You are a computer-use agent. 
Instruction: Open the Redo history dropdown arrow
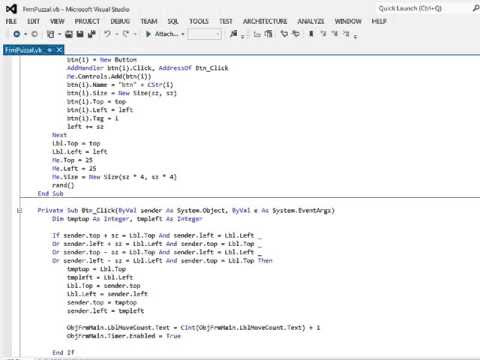[x=135, y=34]
